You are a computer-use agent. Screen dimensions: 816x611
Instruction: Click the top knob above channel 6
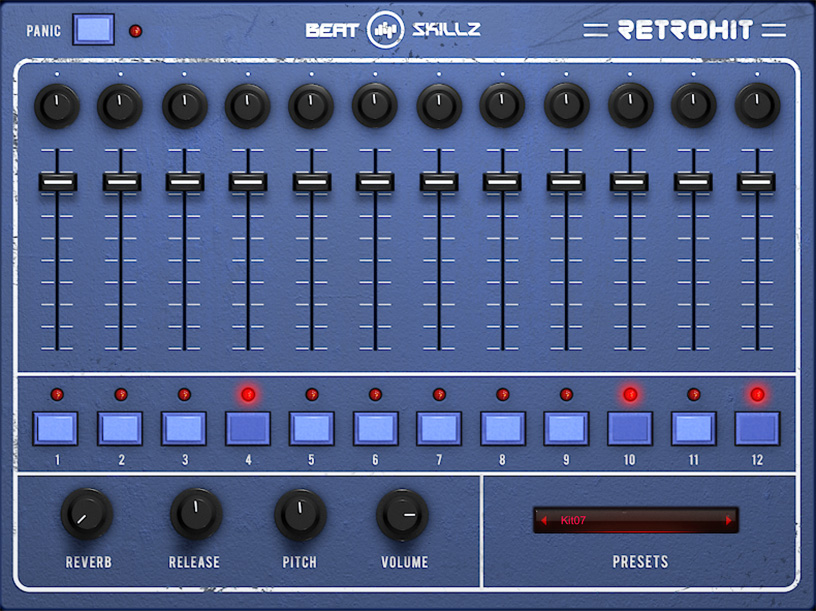[x=375, y=106]
